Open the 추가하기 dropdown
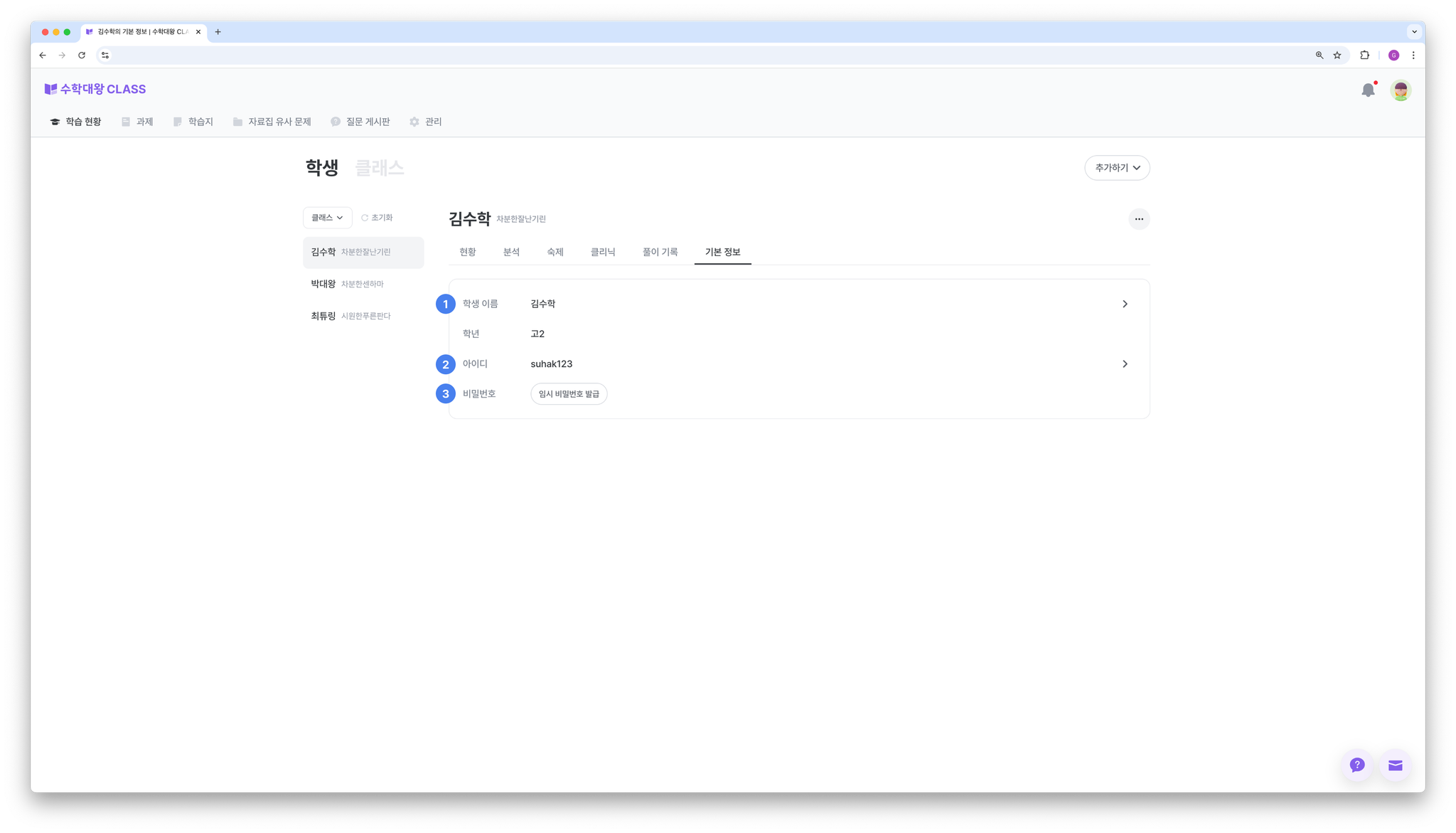Screen dimensions: 1456x833 click(x=1117, y=168)
